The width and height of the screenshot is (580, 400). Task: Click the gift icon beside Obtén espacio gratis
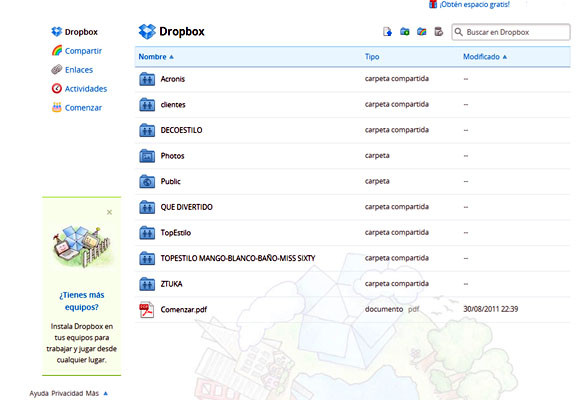click(x=433, y=4)
